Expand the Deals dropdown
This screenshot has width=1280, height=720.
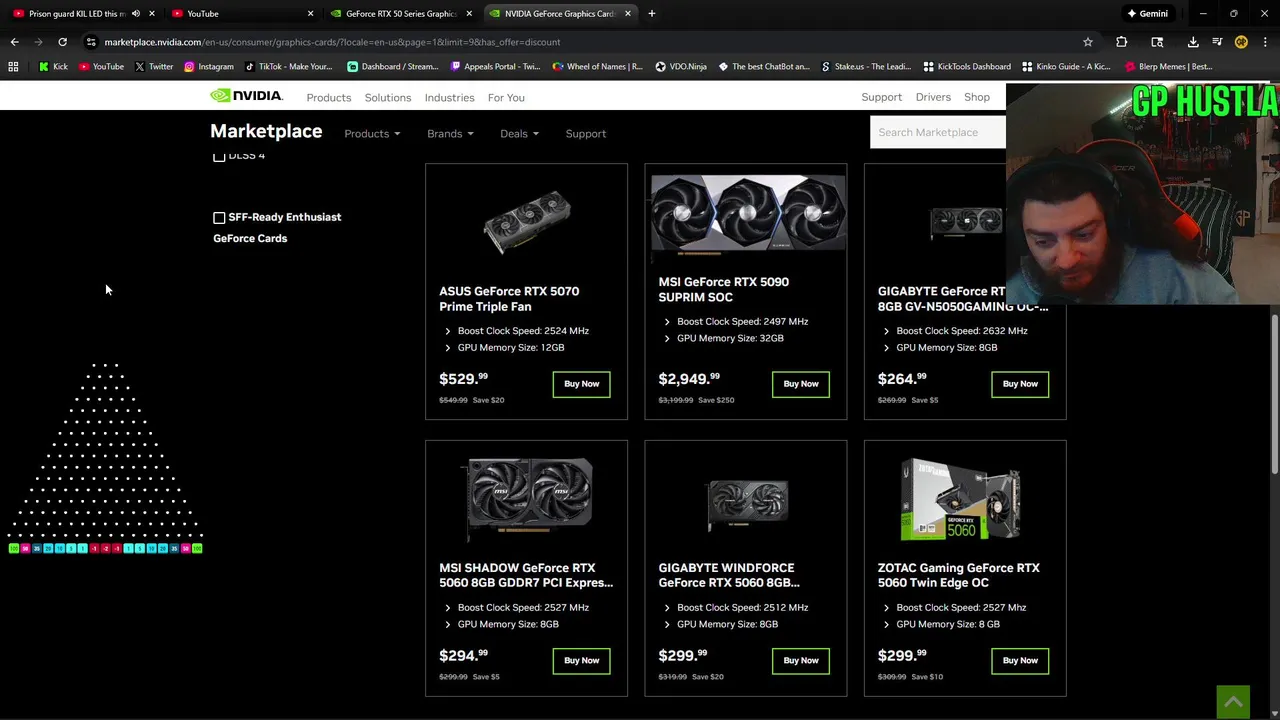[x=519, y=134]
